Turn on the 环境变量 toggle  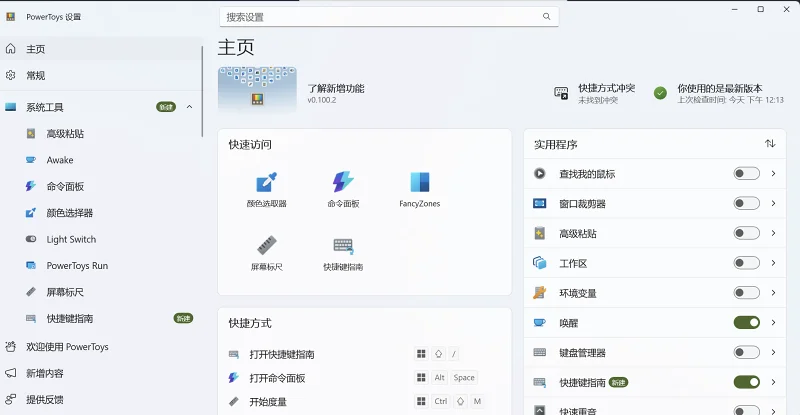click(746, 292)
